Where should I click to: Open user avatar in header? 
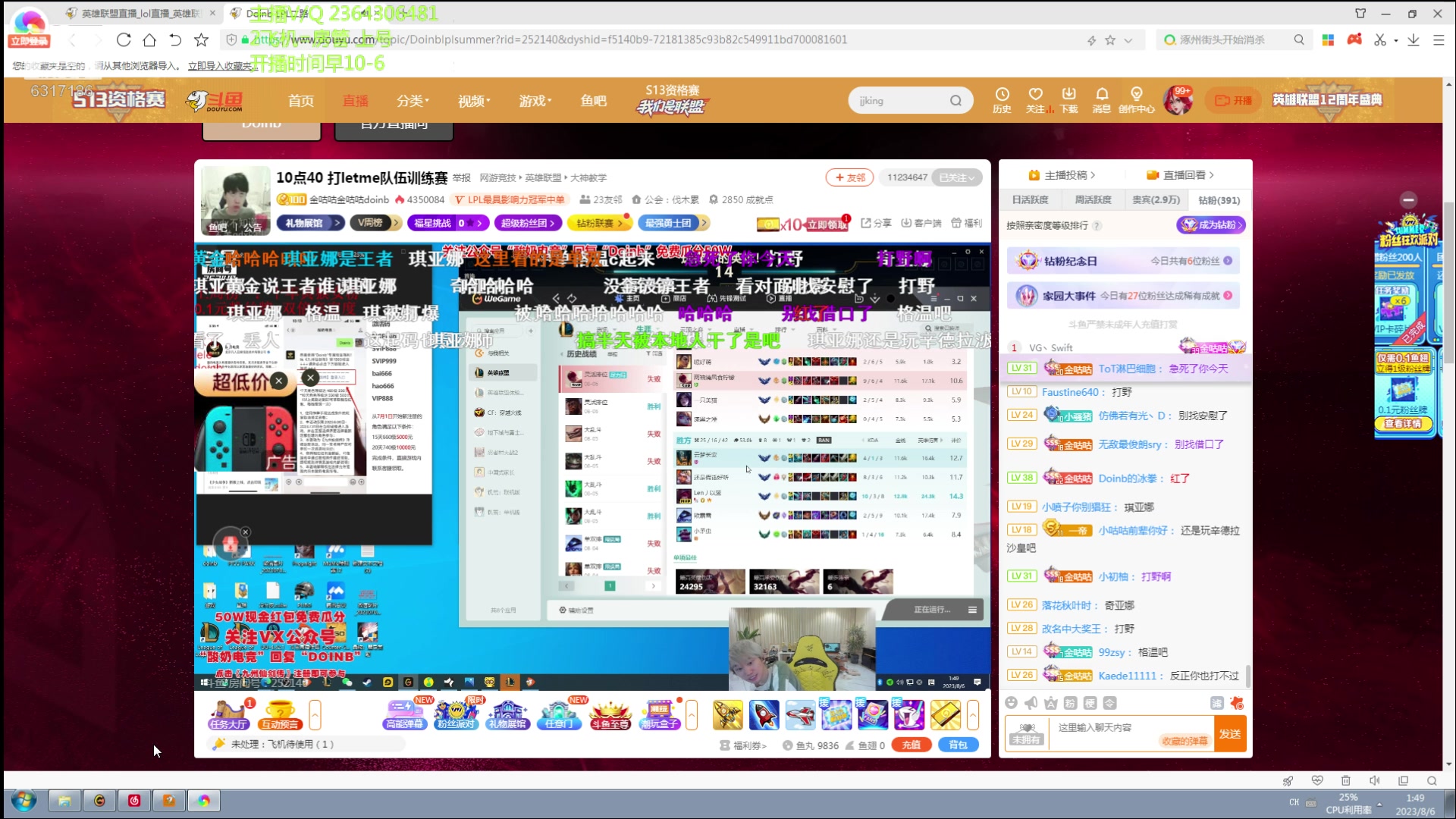[1178, 100]
